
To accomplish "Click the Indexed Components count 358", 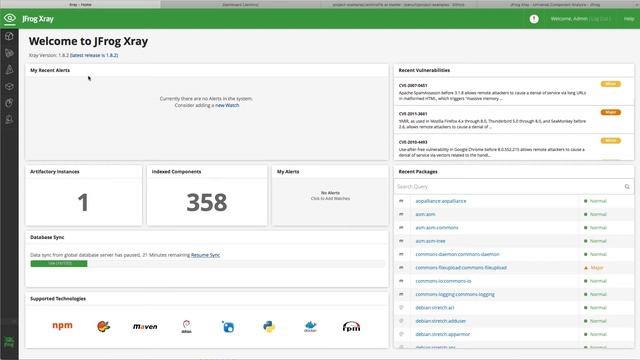I will (x=207, y=202).
